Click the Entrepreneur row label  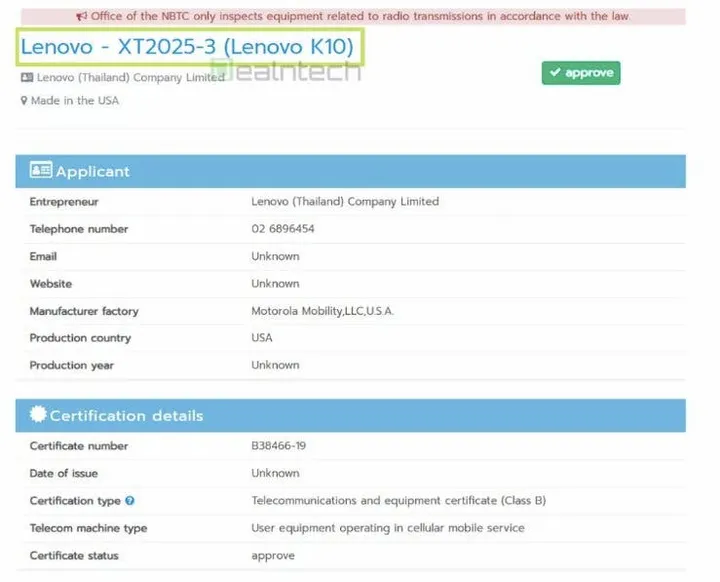click(64, 202)
